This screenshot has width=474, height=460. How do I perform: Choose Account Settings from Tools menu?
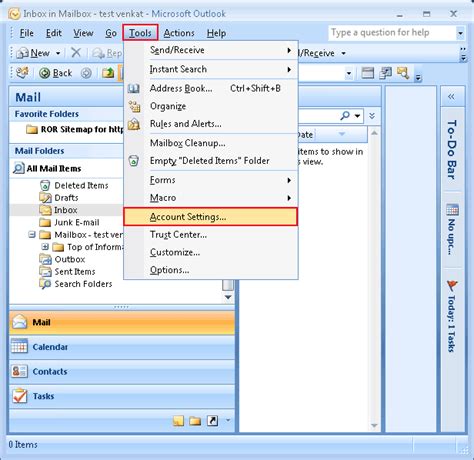(x=210, y=217)
